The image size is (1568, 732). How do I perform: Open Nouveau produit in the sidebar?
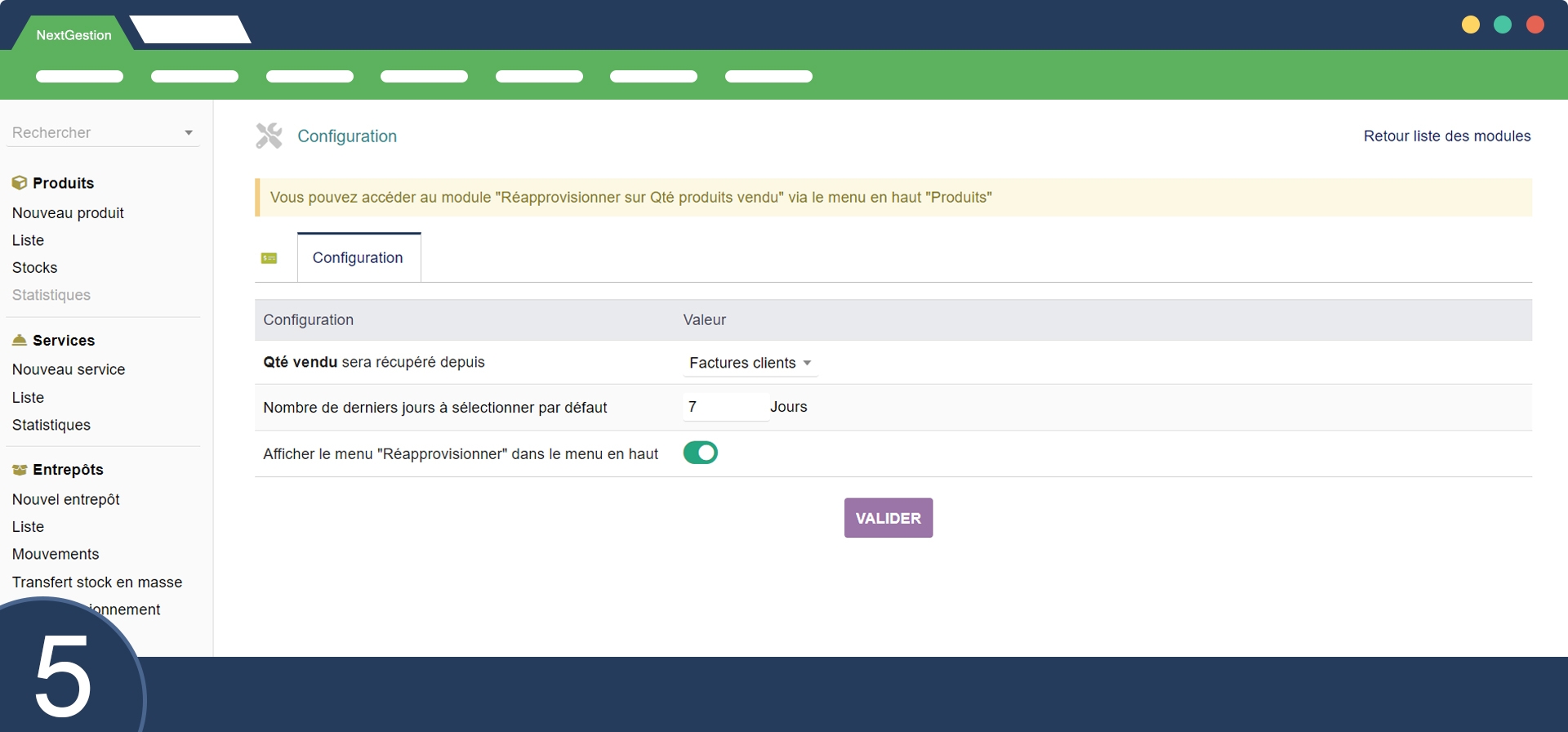pos(68,213)
